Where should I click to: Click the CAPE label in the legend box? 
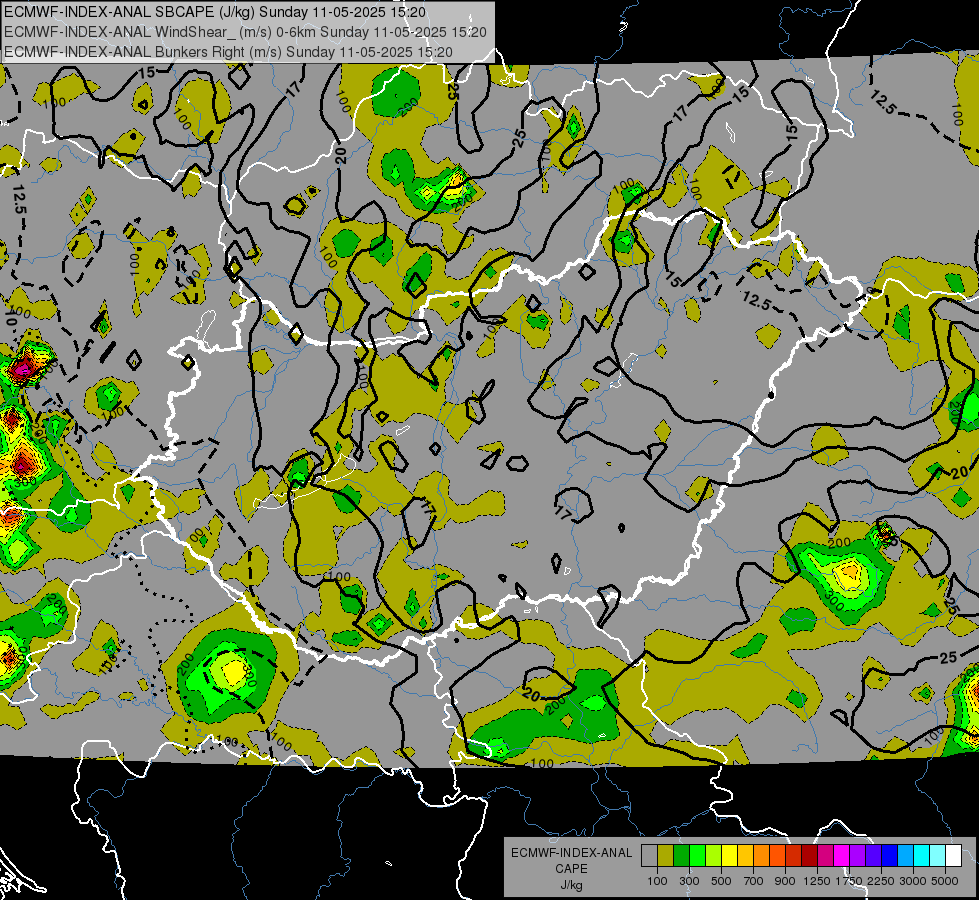[x=571, y=869]
